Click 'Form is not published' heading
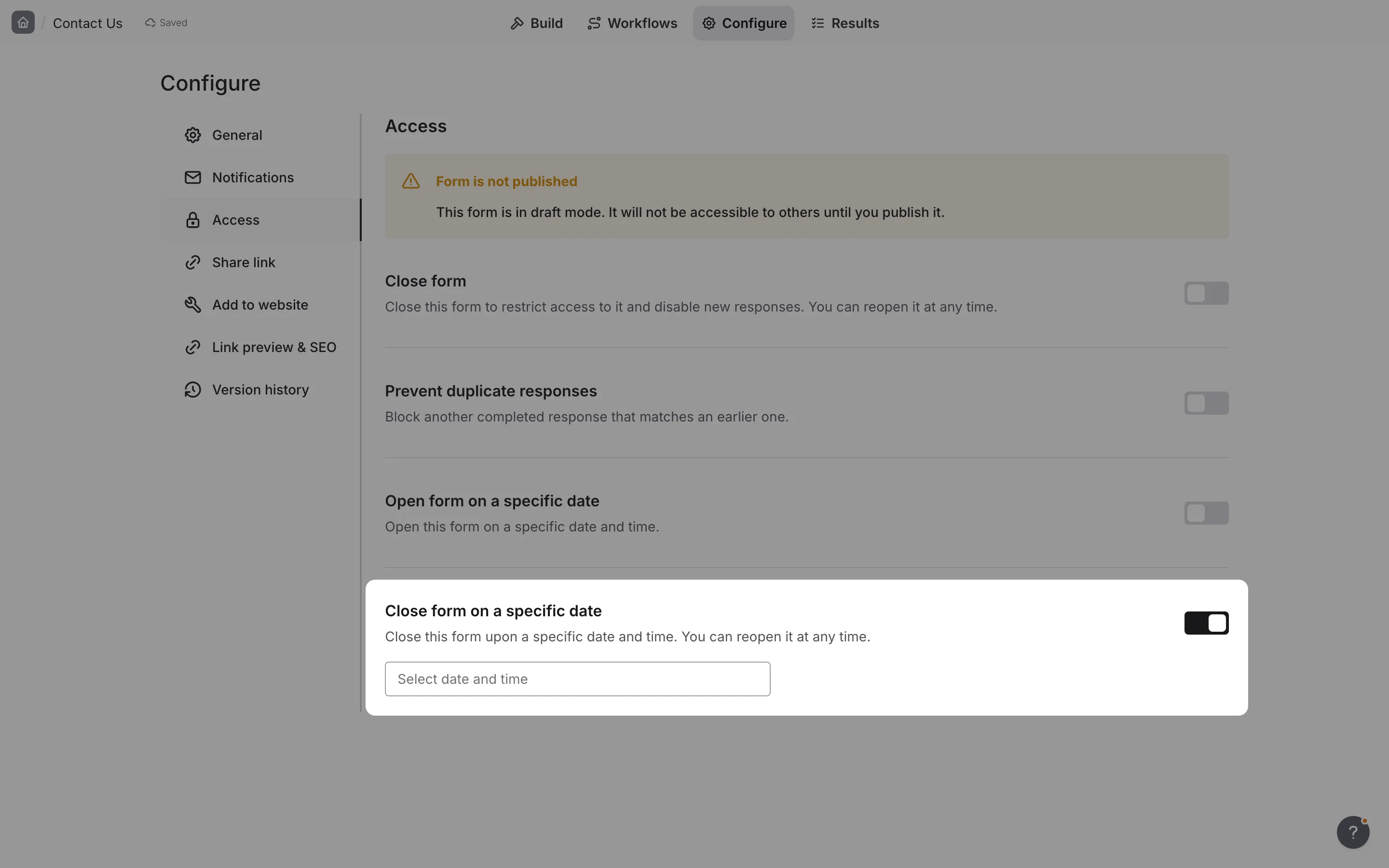This screenshot has width=1389, height=868. click(x=506, y=181)
